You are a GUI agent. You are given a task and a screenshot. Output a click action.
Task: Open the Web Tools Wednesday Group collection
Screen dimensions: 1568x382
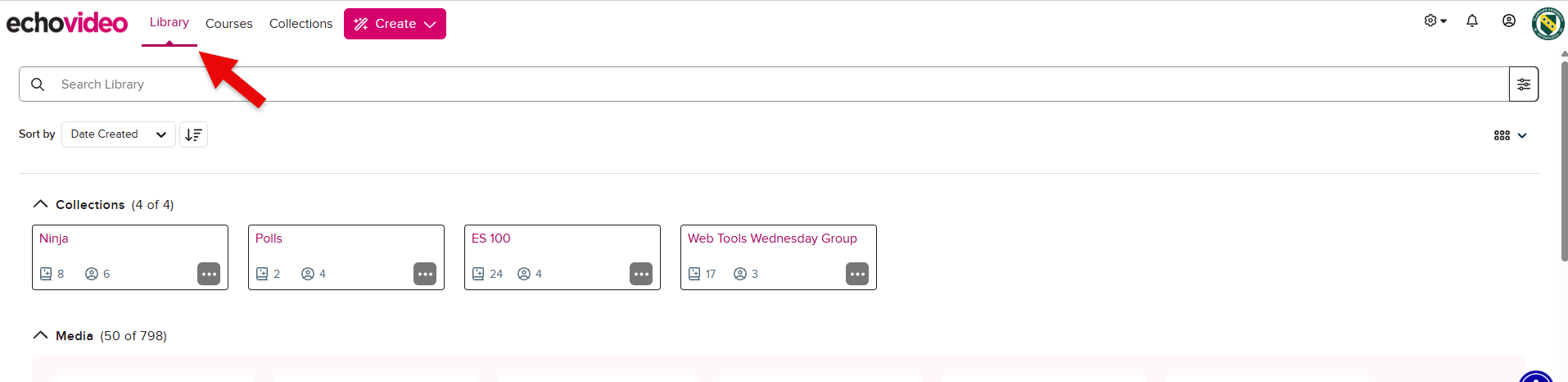[x=772, y=239]
